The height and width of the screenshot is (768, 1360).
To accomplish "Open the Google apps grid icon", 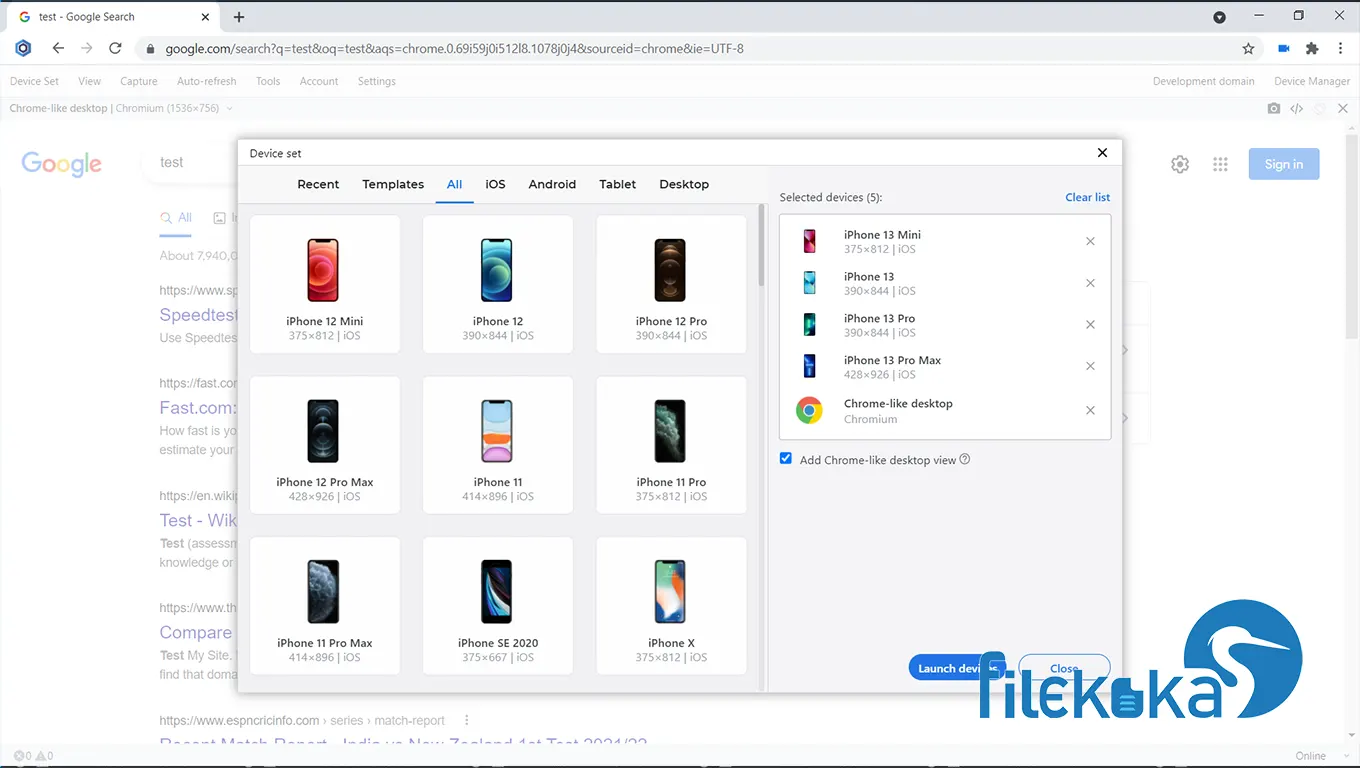I will pos(1220,164).
